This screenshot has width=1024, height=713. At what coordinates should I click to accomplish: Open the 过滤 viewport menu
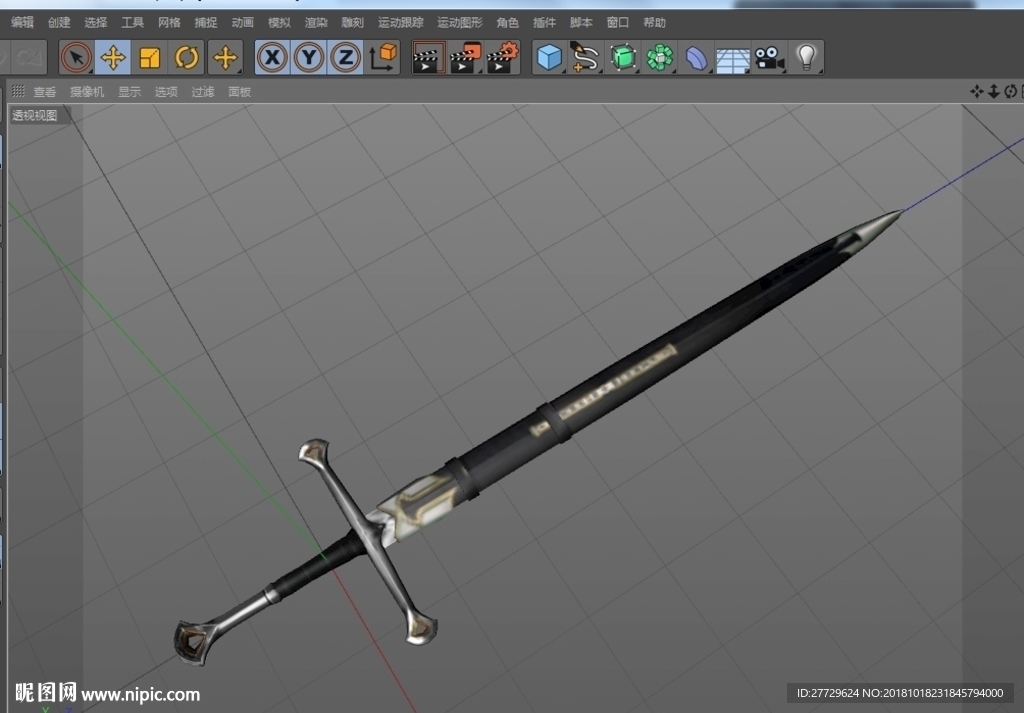[x=202, y=92]
